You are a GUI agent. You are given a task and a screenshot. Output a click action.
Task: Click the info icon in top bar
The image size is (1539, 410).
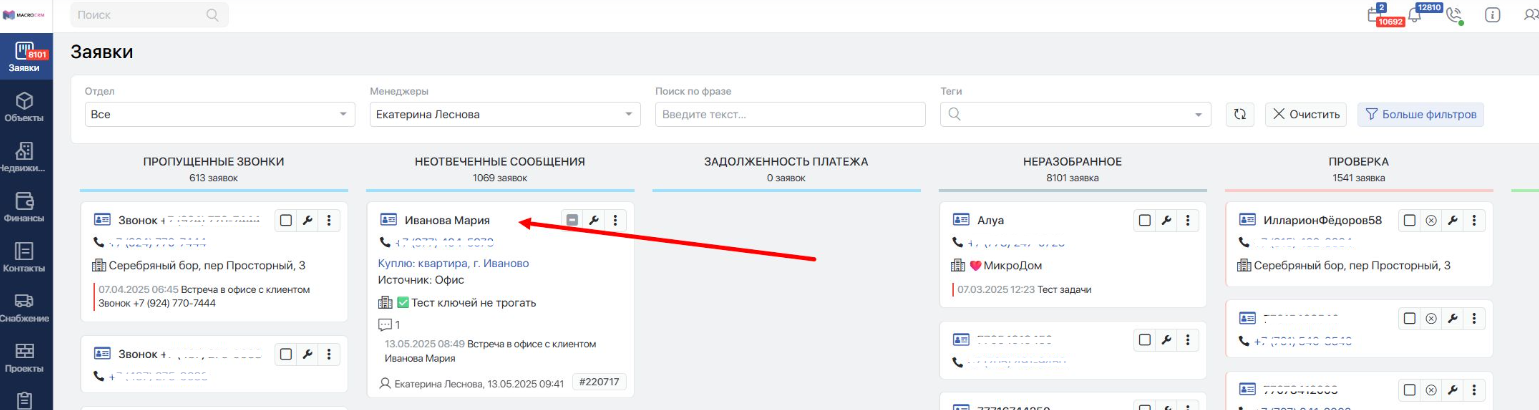coord(1492,15)
